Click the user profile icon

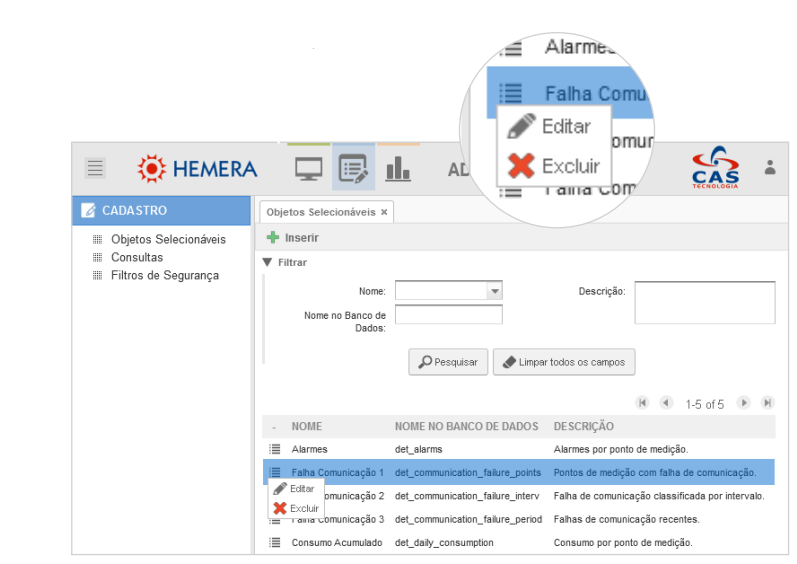pyautogui.click(x=770, y=167)
